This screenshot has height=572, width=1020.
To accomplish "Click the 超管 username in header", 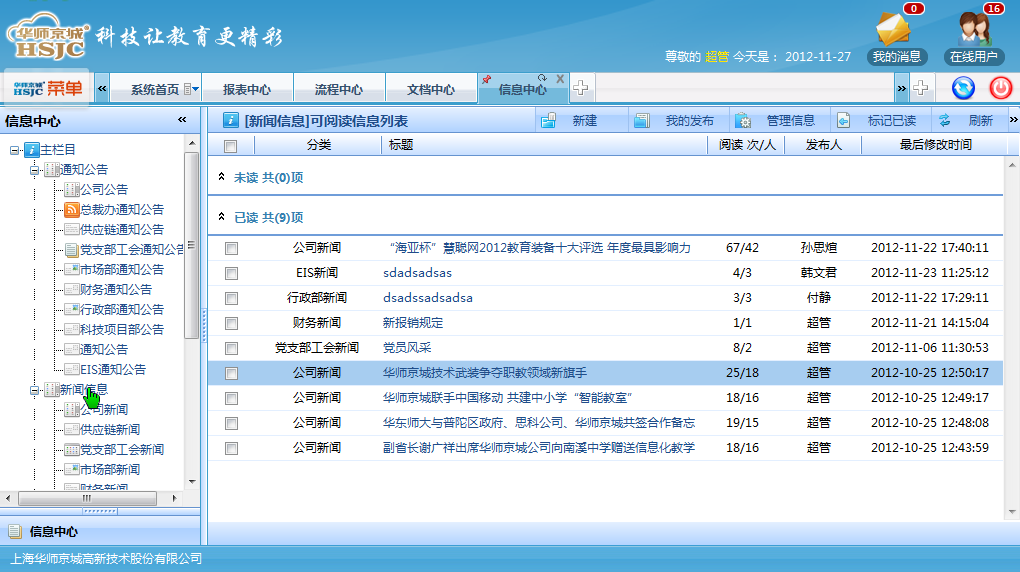I will pos(717,57).
